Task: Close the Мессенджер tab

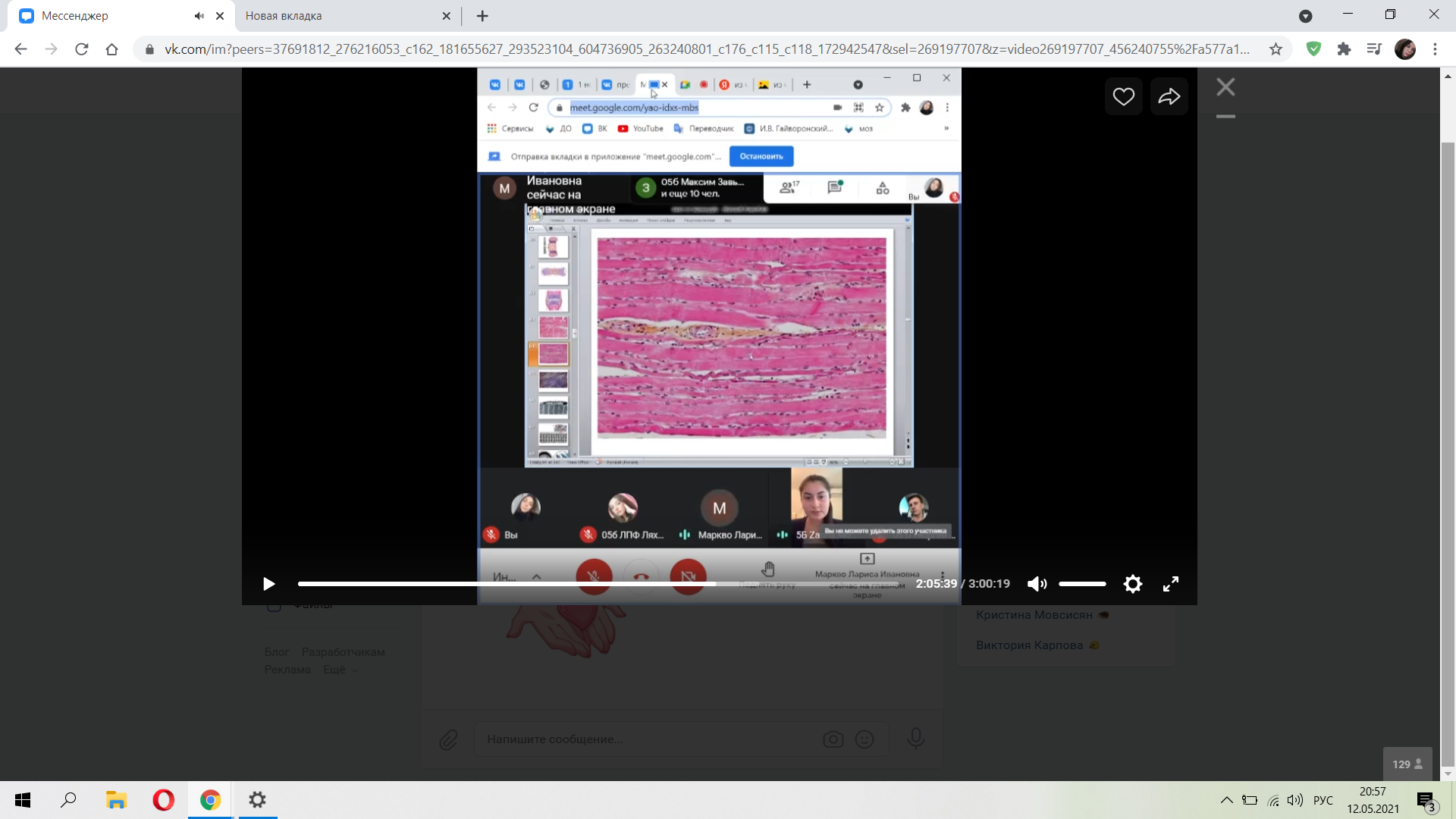Action: click(220, 16)
